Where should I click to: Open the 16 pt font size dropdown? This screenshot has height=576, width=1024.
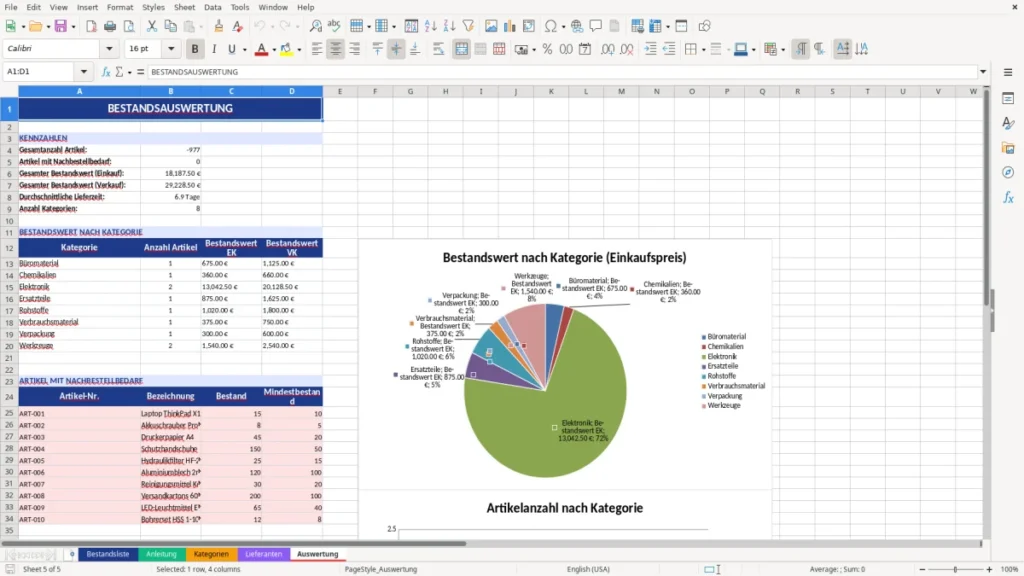click(171, 49)
